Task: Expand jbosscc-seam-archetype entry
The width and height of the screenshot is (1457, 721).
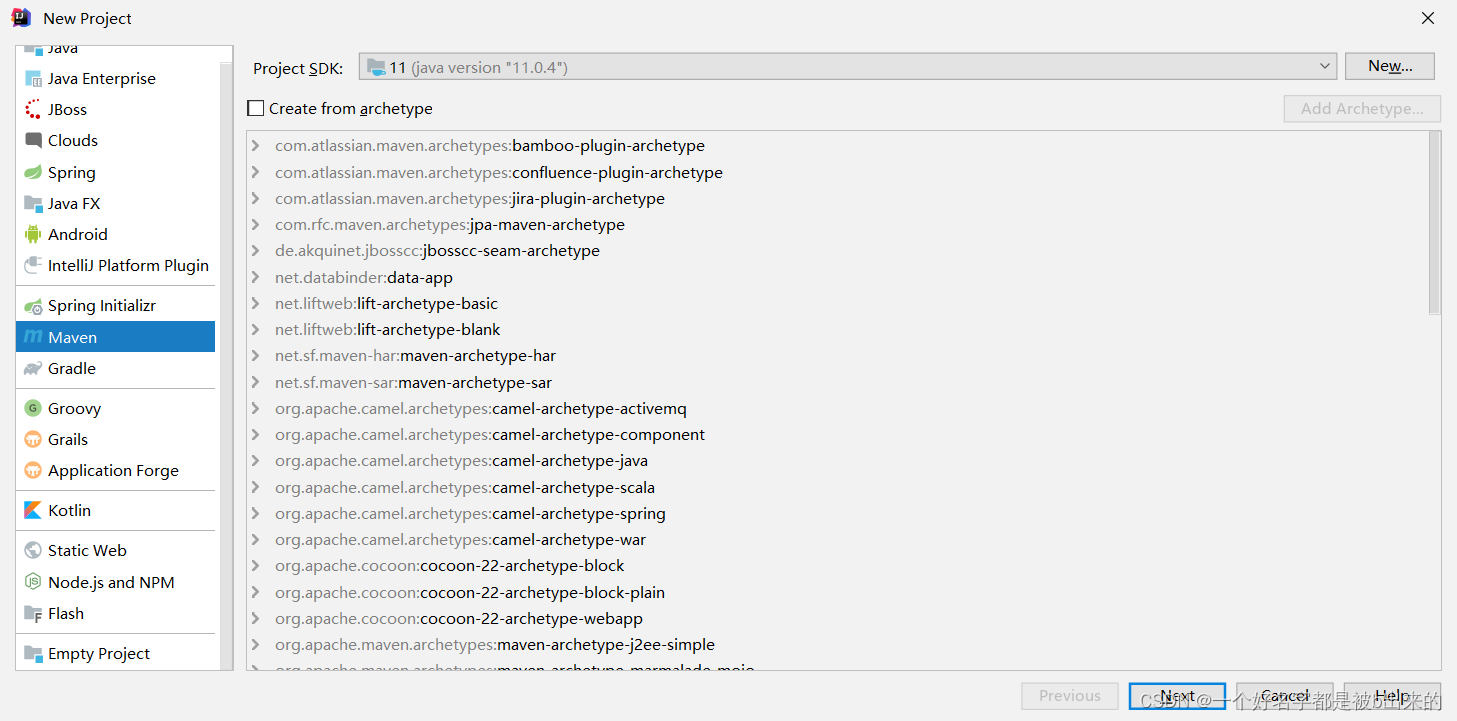Action: (x=256, y=251)
